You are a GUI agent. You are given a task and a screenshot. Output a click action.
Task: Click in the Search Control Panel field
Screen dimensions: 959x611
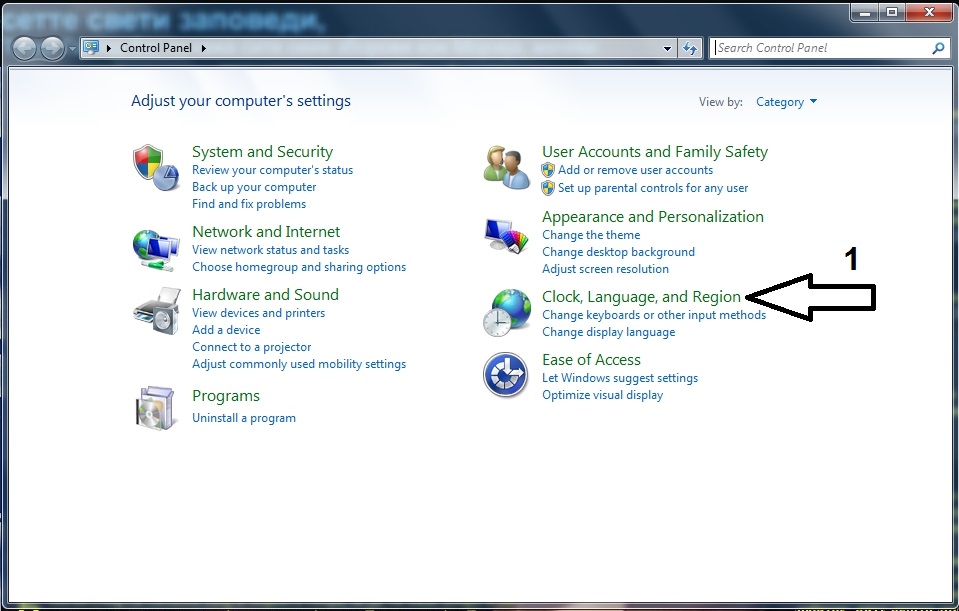[820, 48]
